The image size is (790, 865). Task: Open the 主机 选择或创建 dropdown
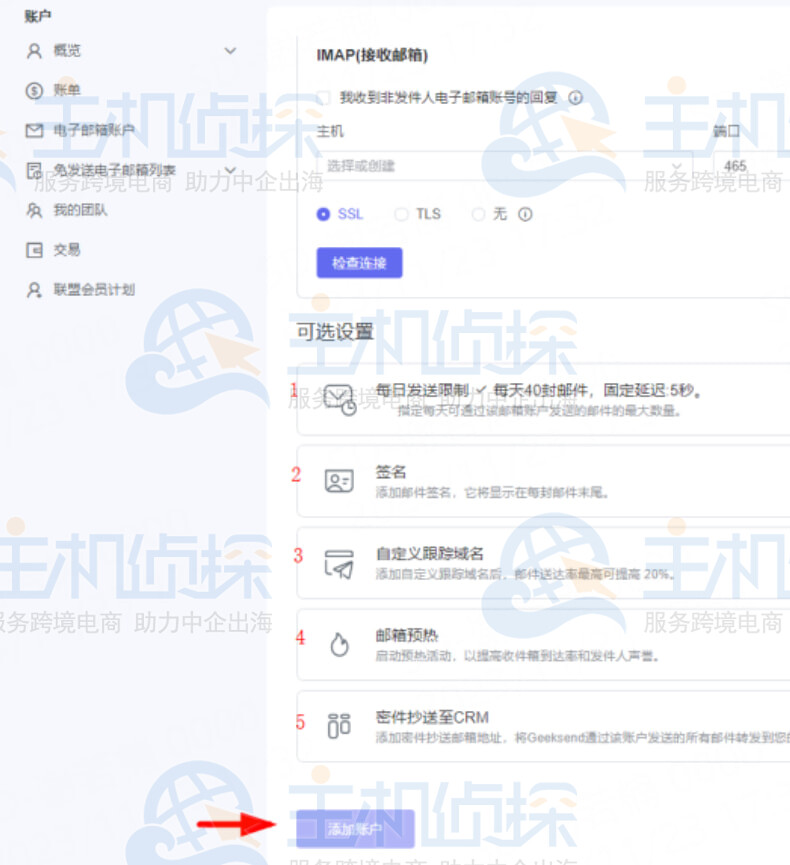coord(505,165)
